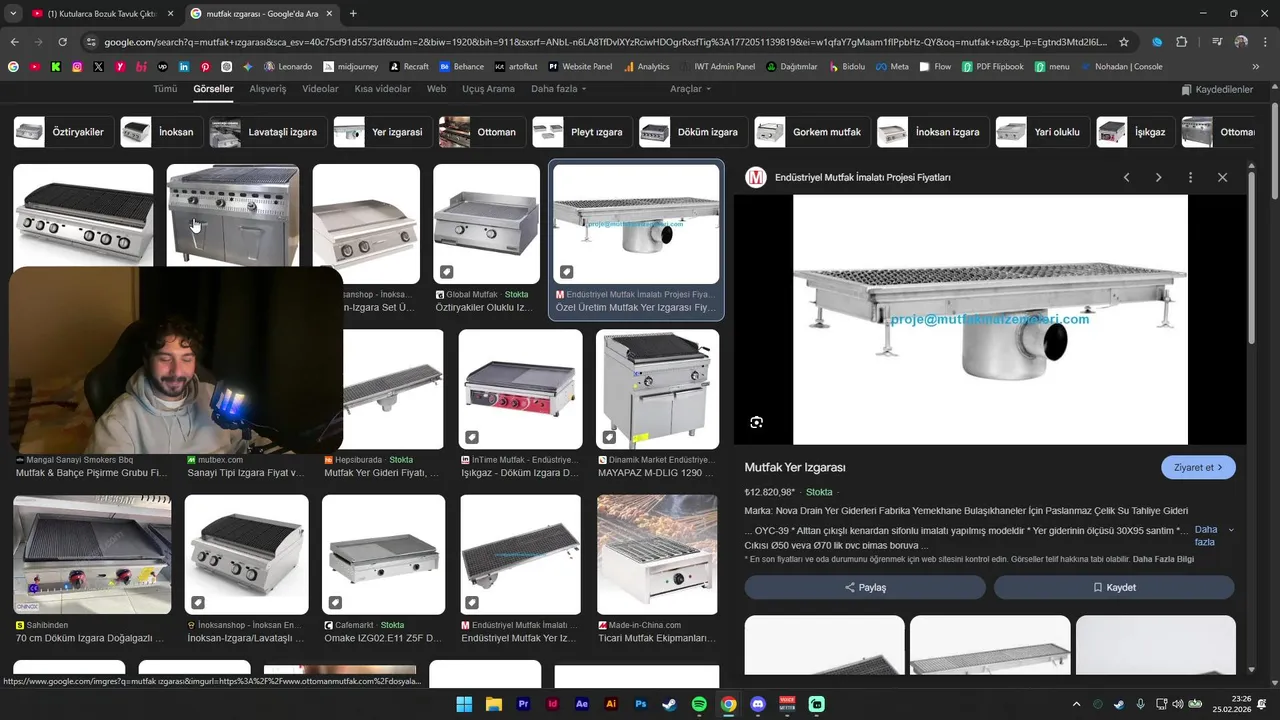This screenshot has height=720, width=1280.
Task: Open After Effects from the taskbar
Action: point(582,704)
